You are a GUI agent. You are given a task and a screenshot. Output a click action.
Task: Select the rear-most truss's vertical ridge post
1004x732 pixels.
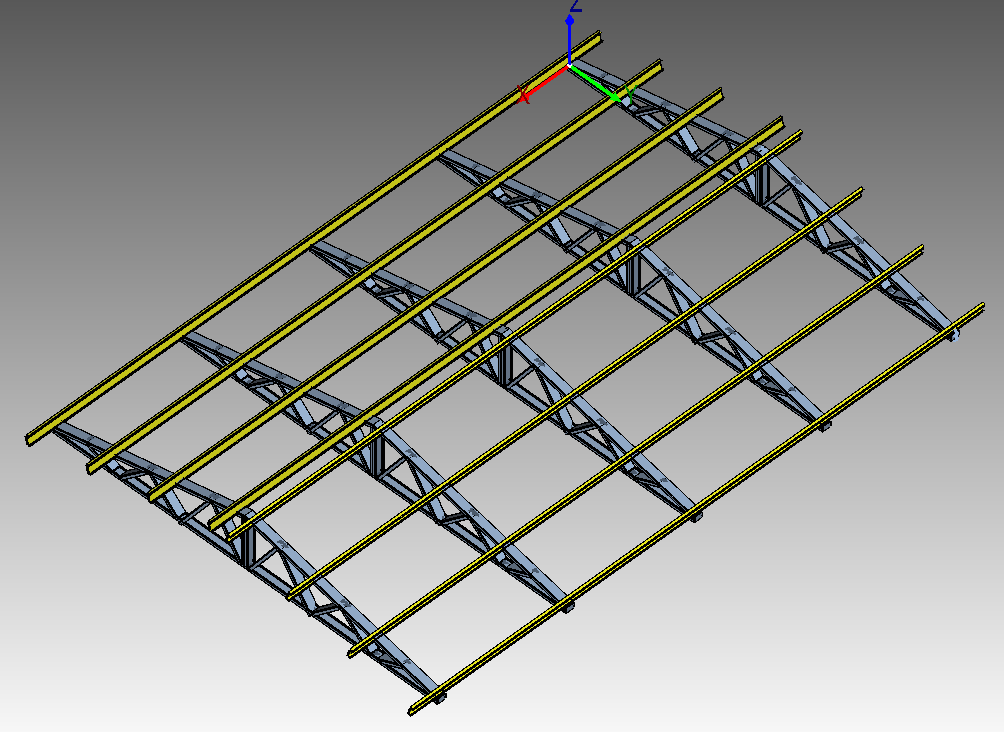click(x=762, y=176)
